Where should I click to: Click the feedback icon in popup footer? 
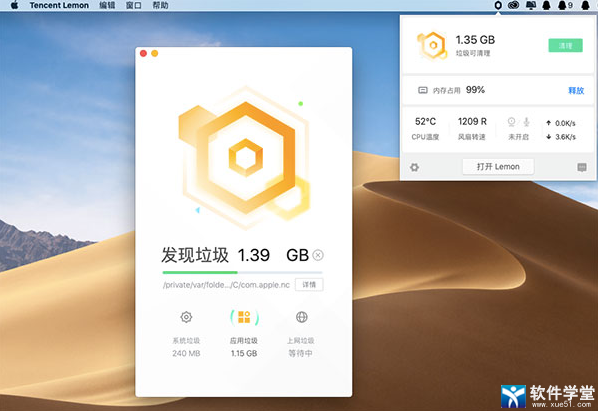[x=582, y=167]
